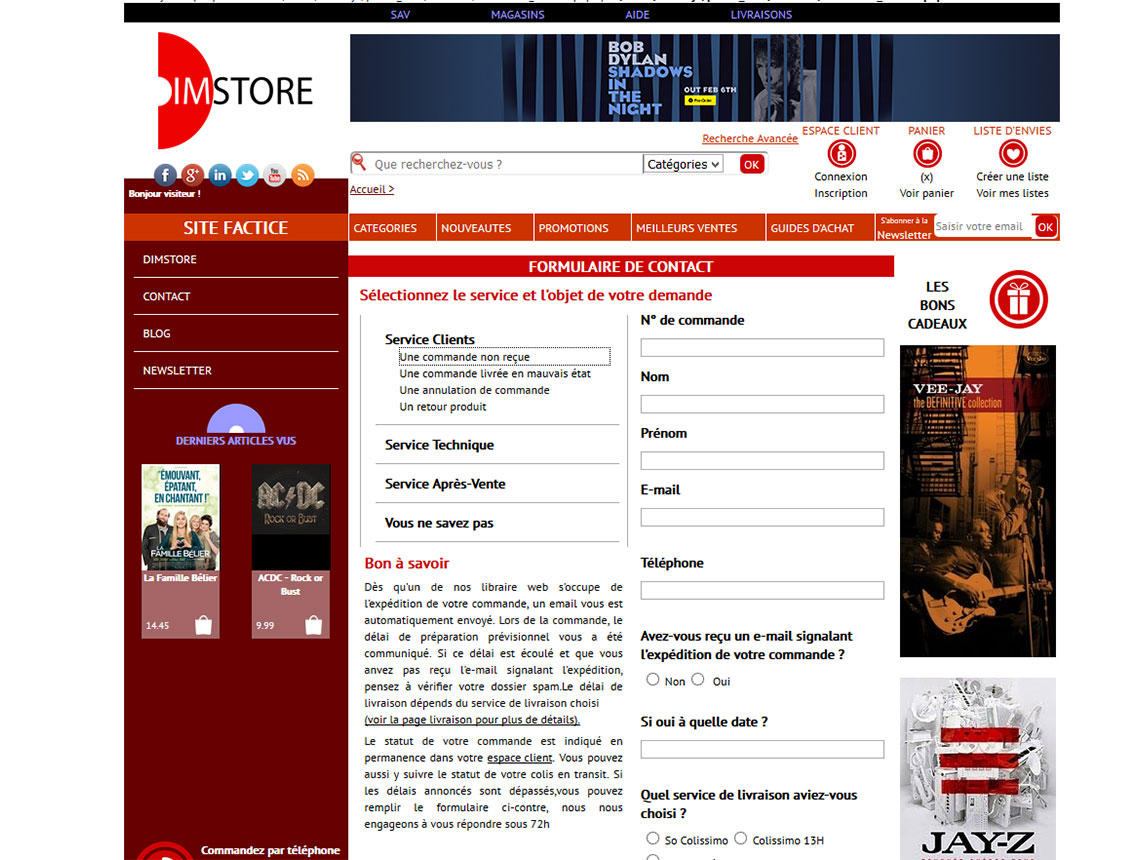This screenshot has height=860, width=1140.
Task: Select the Non radio button
Action: click(654, 680)
